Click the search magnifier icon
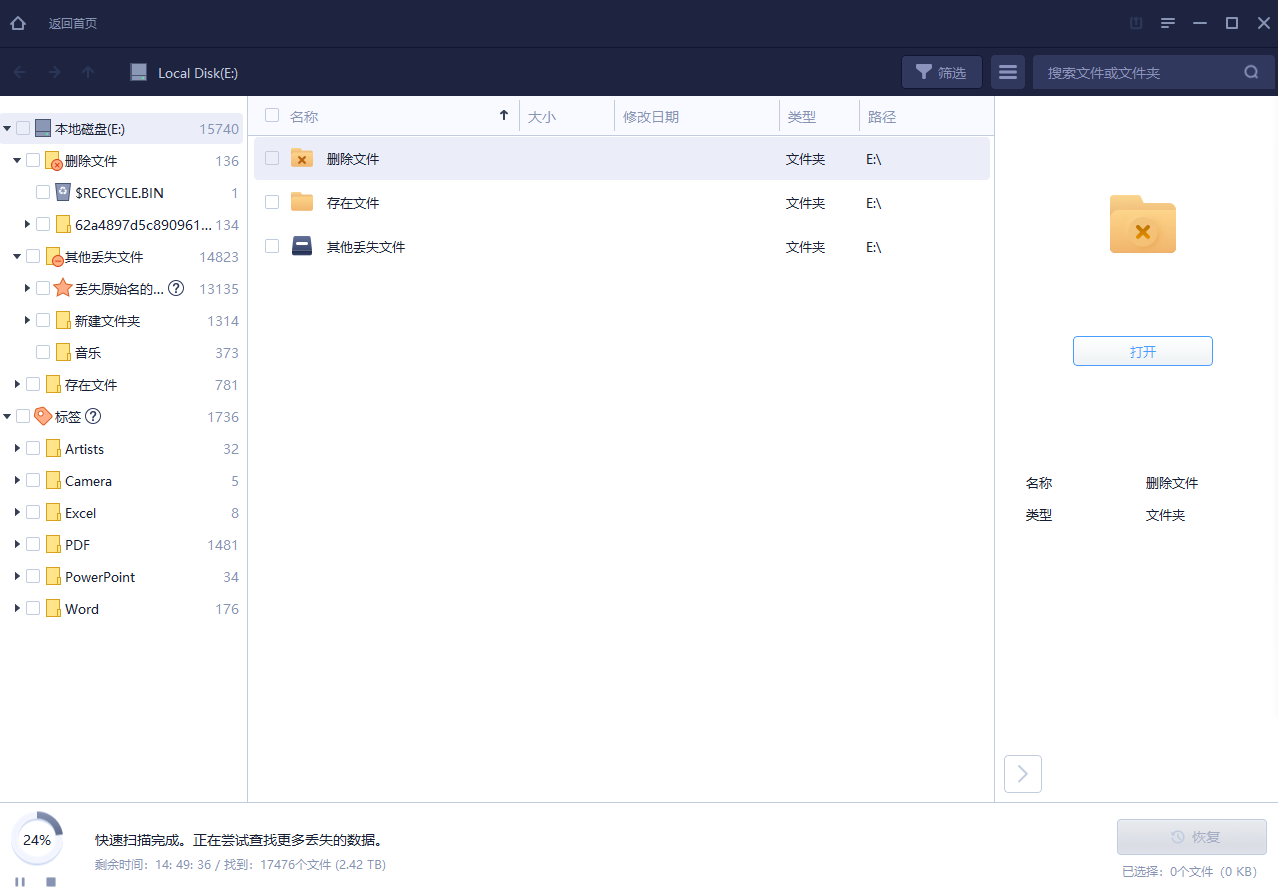Image resolution: width=1278 pixels, height=892 pixels. pyautogui.click(x=1251, y=72)
